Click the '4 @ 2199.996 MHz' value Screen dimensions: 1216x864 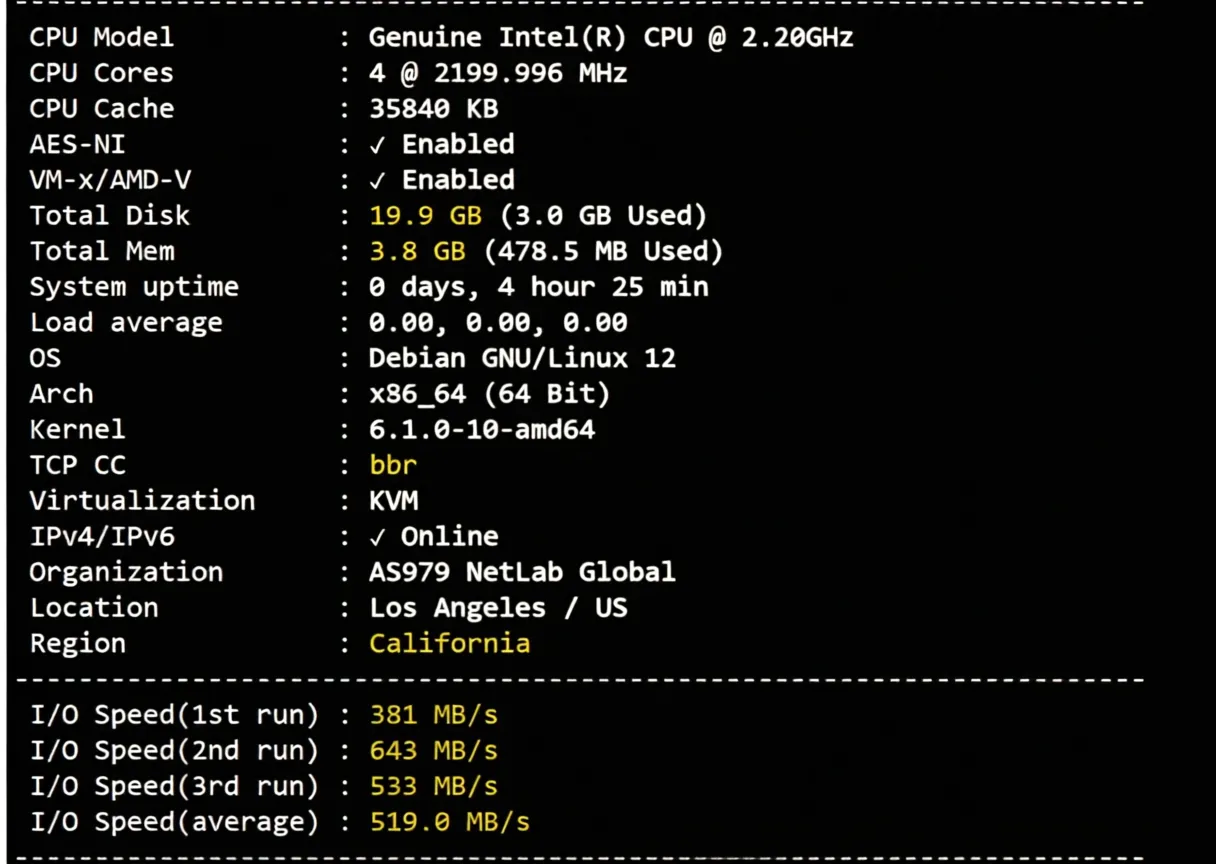(x=498, y=73)
